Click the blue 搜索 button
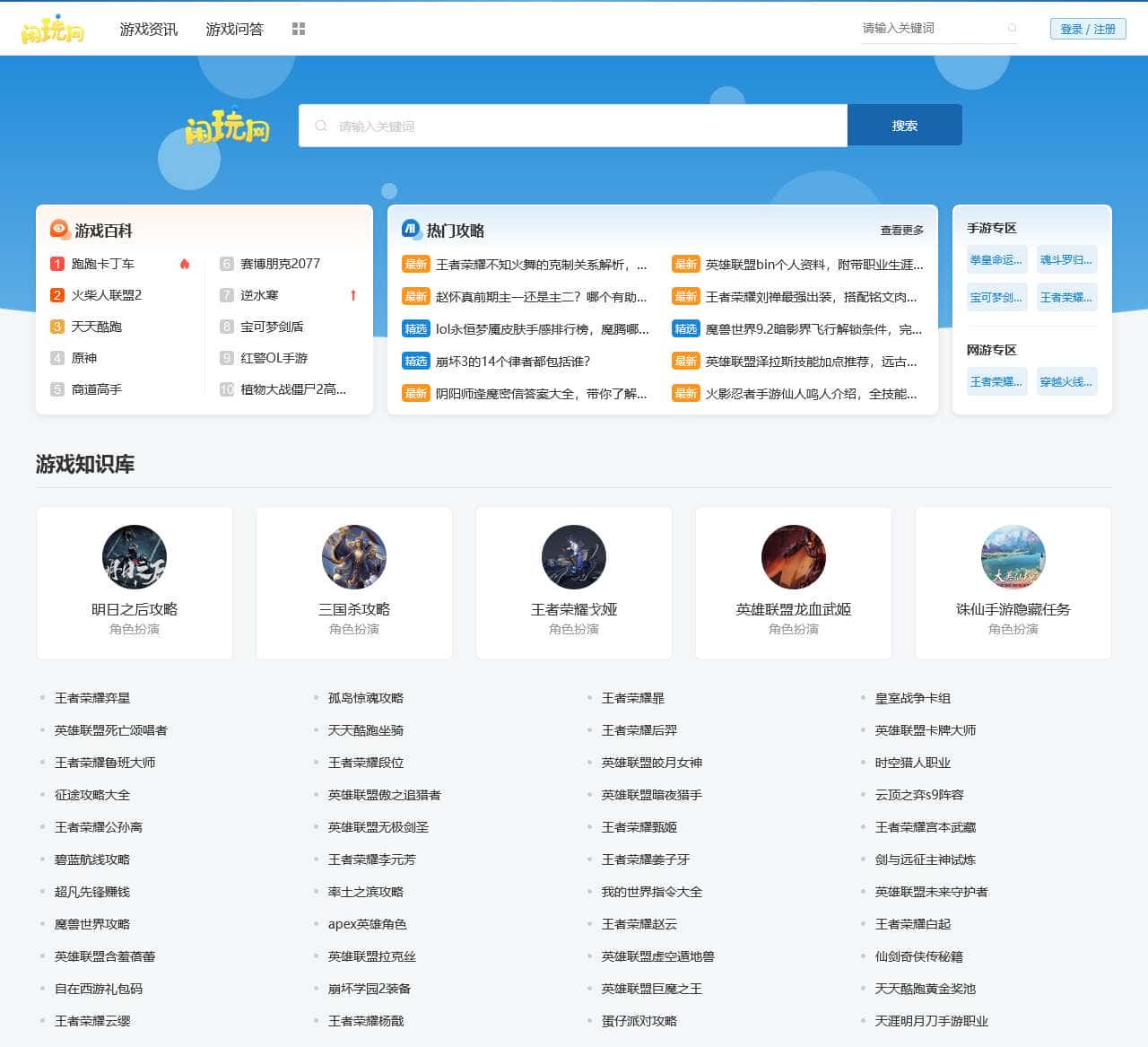1148x1047 pixels. [x=905, y=126]
